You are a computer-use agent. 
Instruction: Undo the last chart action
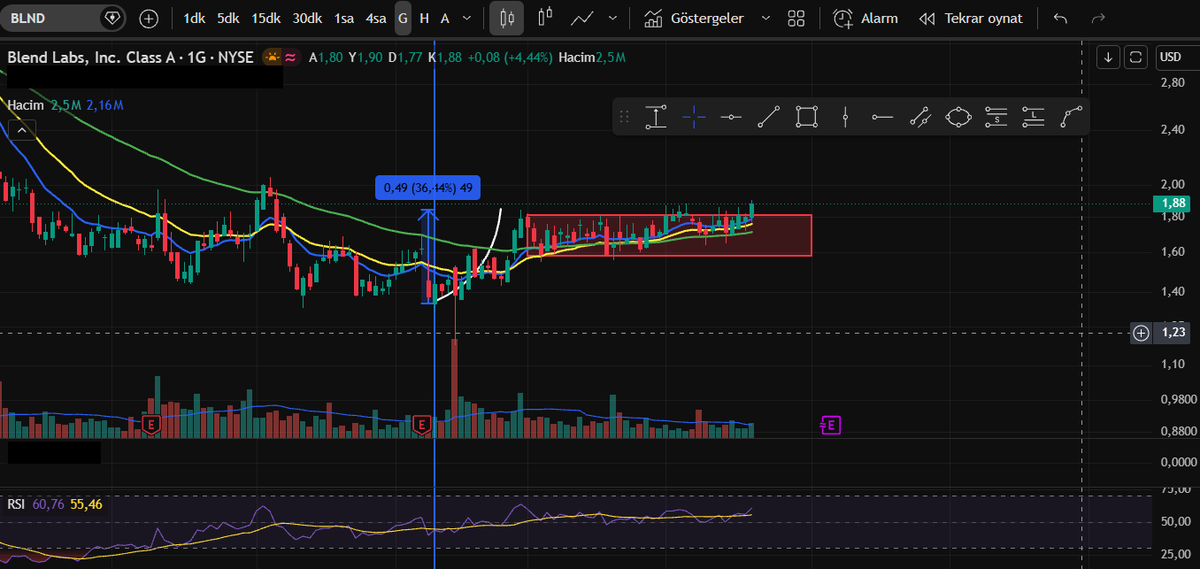pos(1061,18)
